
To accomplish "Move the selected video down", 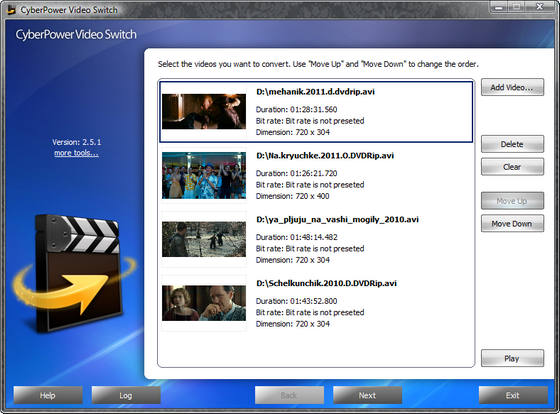I will [512, 223].
